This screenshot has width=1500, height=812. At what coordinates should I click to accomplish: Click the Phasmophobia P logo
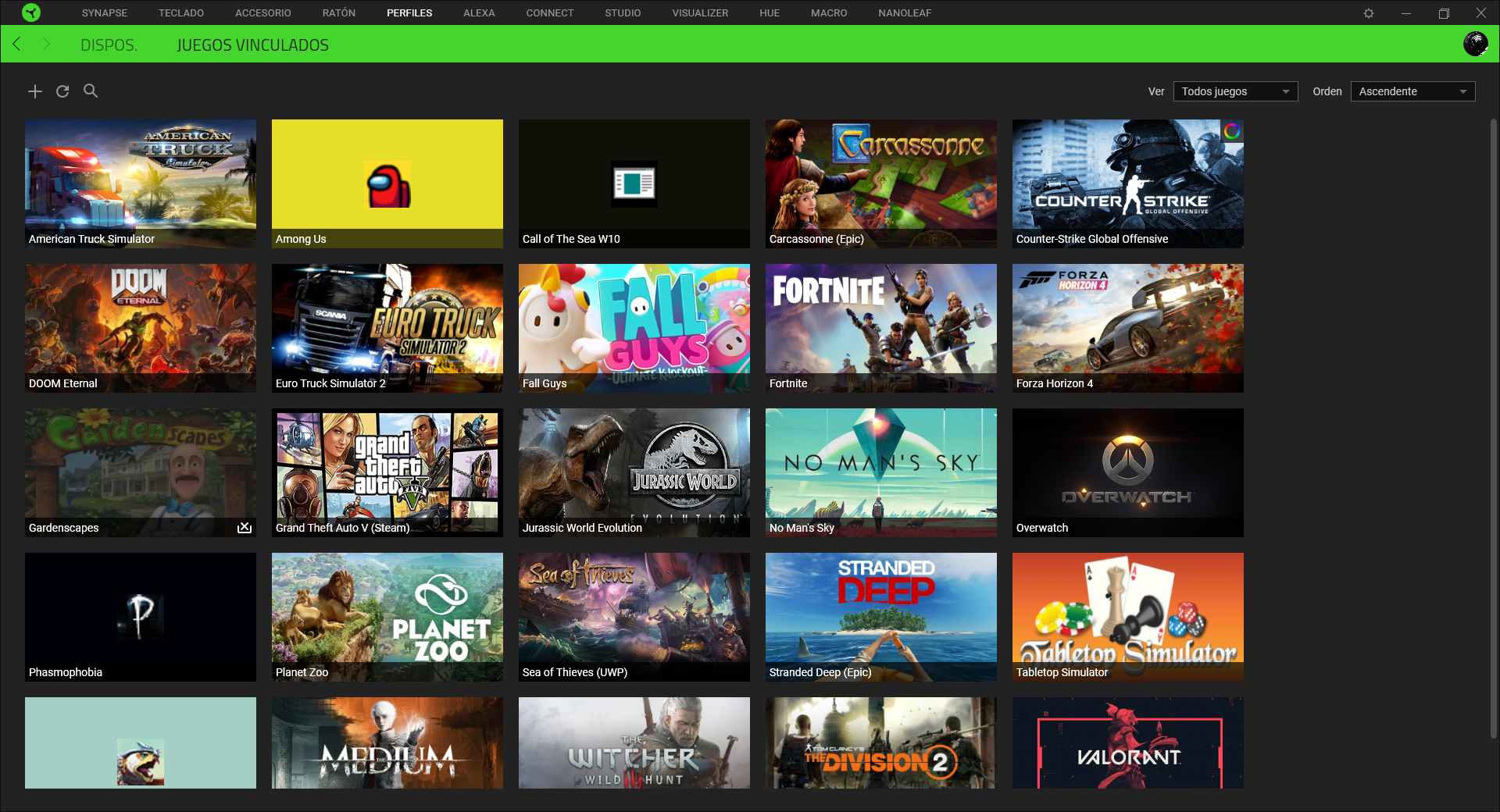coord(141,616)
